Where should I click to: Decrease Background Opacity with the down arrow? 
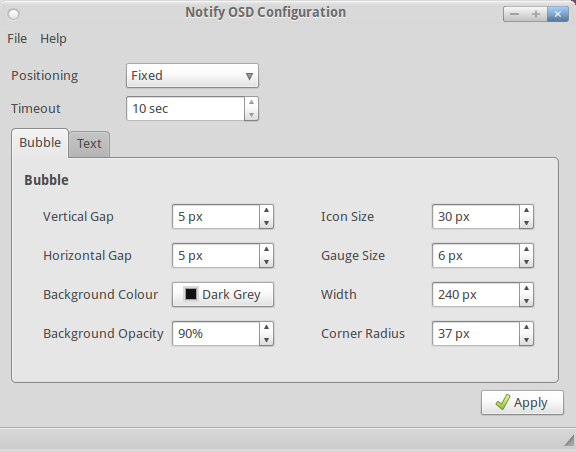point(266,340)
